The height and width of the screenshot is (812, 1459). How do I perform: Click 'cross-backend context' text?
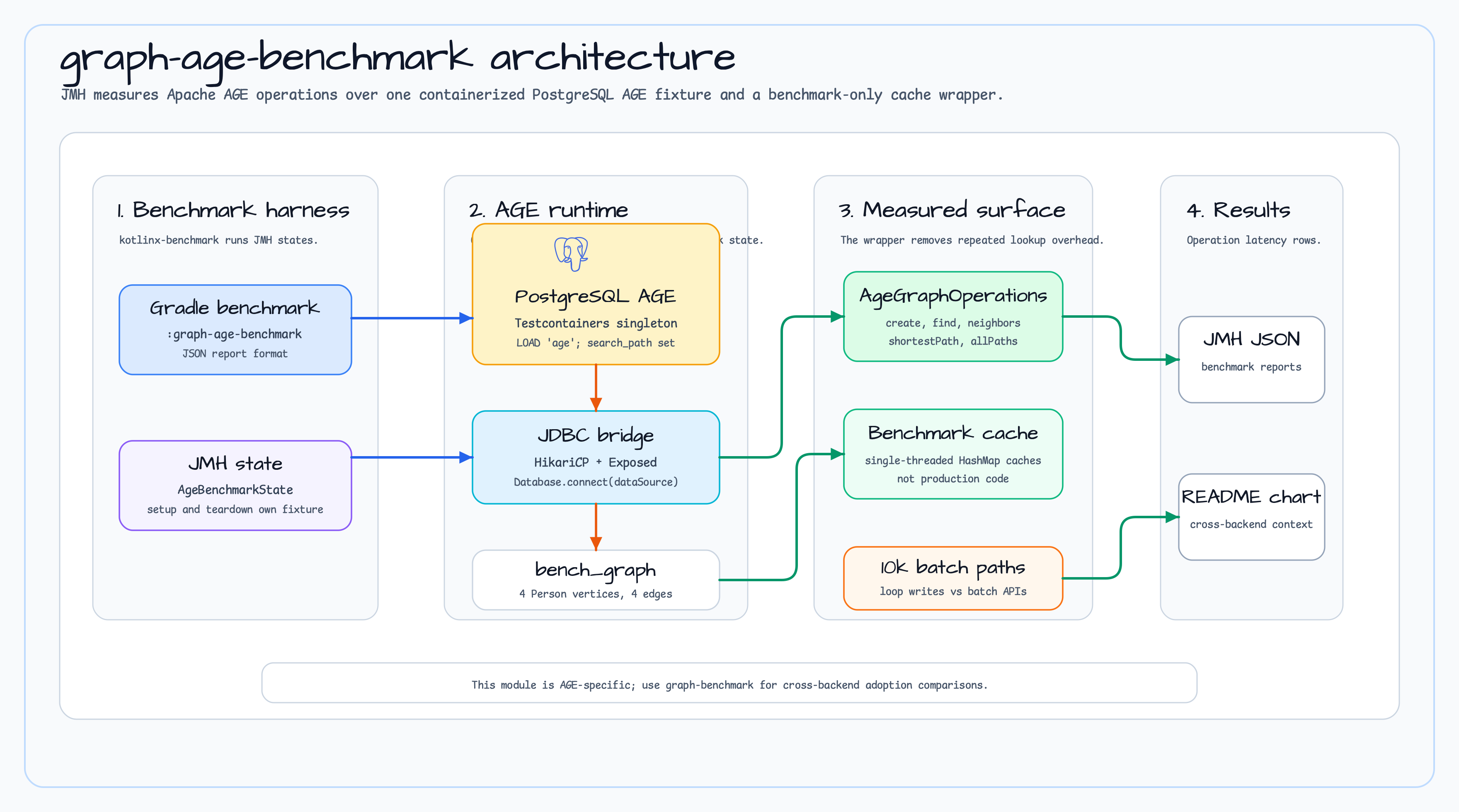click(1251, 524)
